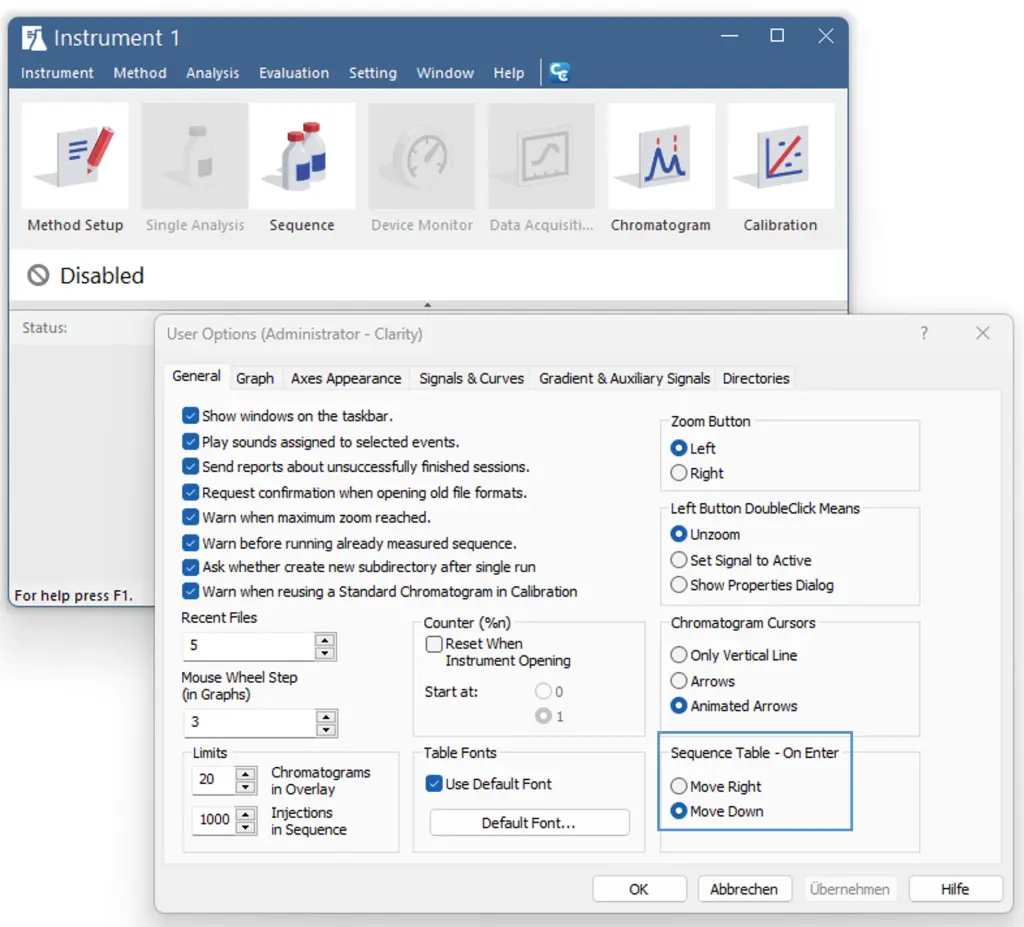This screenshot has height=927, width=1024.
Task: Uncheck Show windows on the taskbar
Action: tap(190, 416)
